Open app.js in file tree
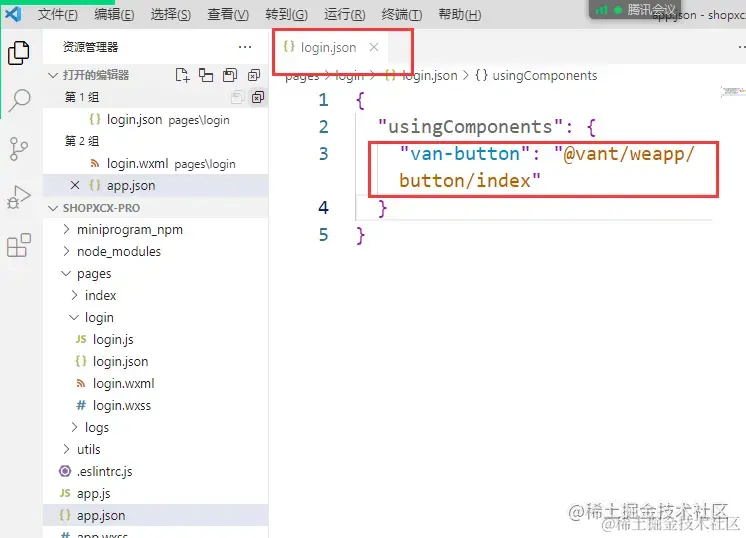746x538 pixels. pos(156,494)
